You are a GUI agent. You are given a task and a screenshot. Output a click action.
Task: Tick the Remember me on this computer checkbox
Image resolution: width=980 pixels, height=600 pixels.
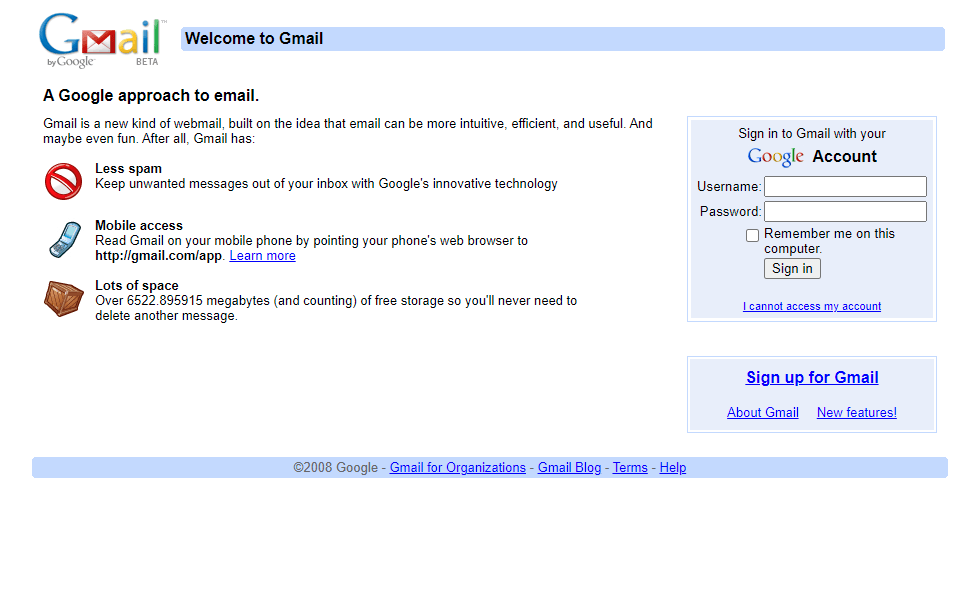tap(752, 235)
